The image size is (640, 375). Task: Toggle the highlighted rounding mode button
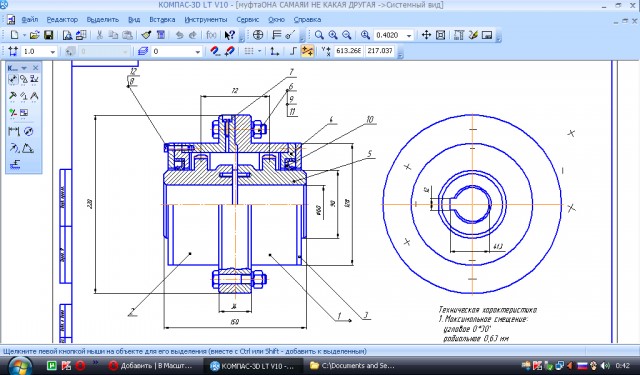click(307, 51)
